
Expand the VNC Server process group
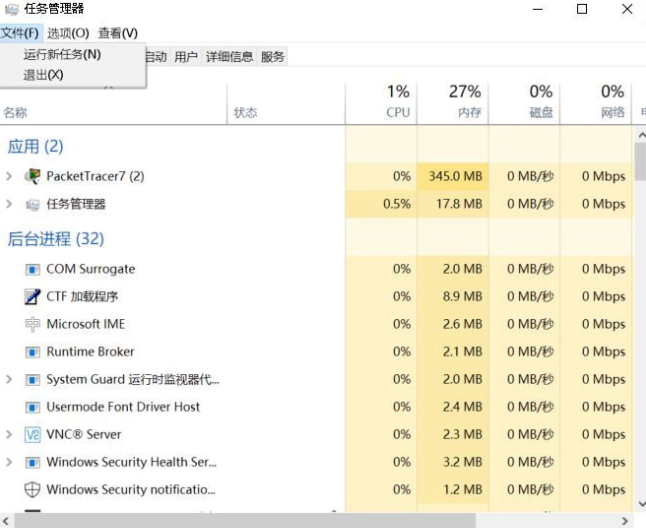point(9,435)
